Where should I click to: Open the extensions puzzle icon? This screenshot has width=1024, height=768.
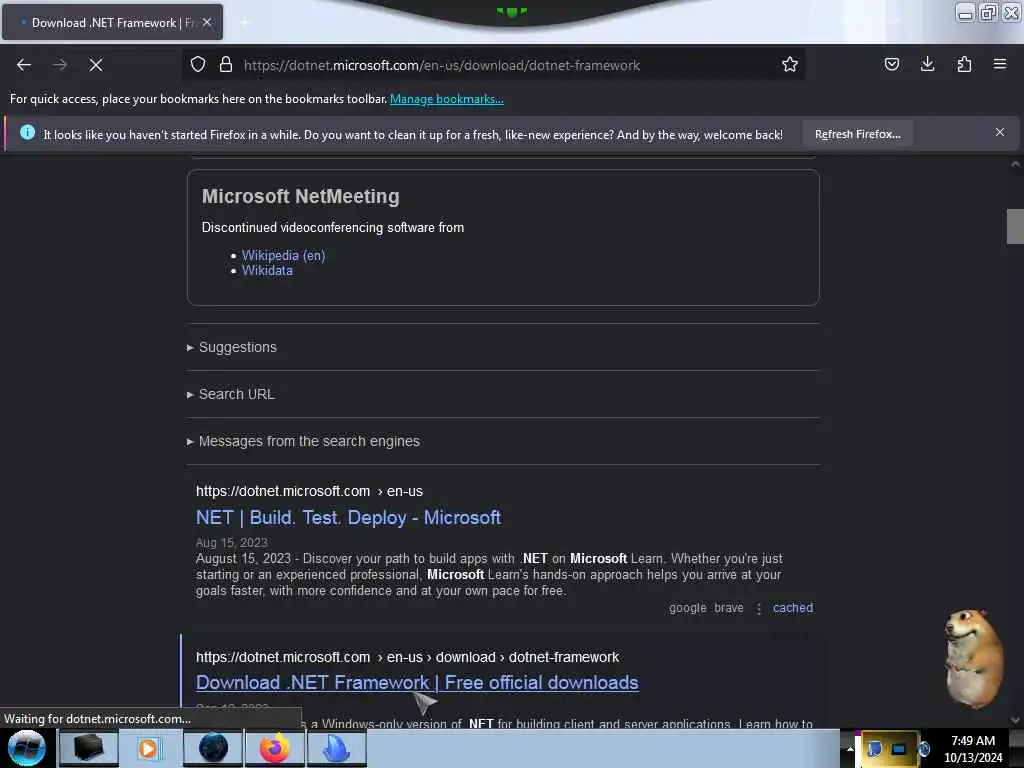[964, 64]
